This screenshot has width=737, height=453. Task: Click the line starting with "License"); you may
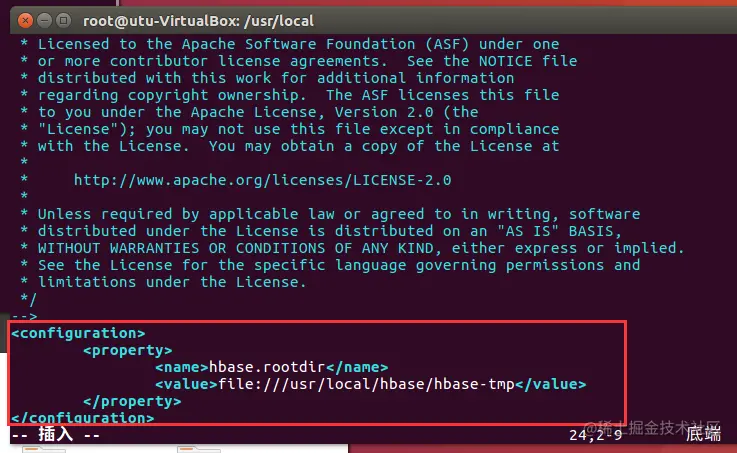tap(290, 129)
